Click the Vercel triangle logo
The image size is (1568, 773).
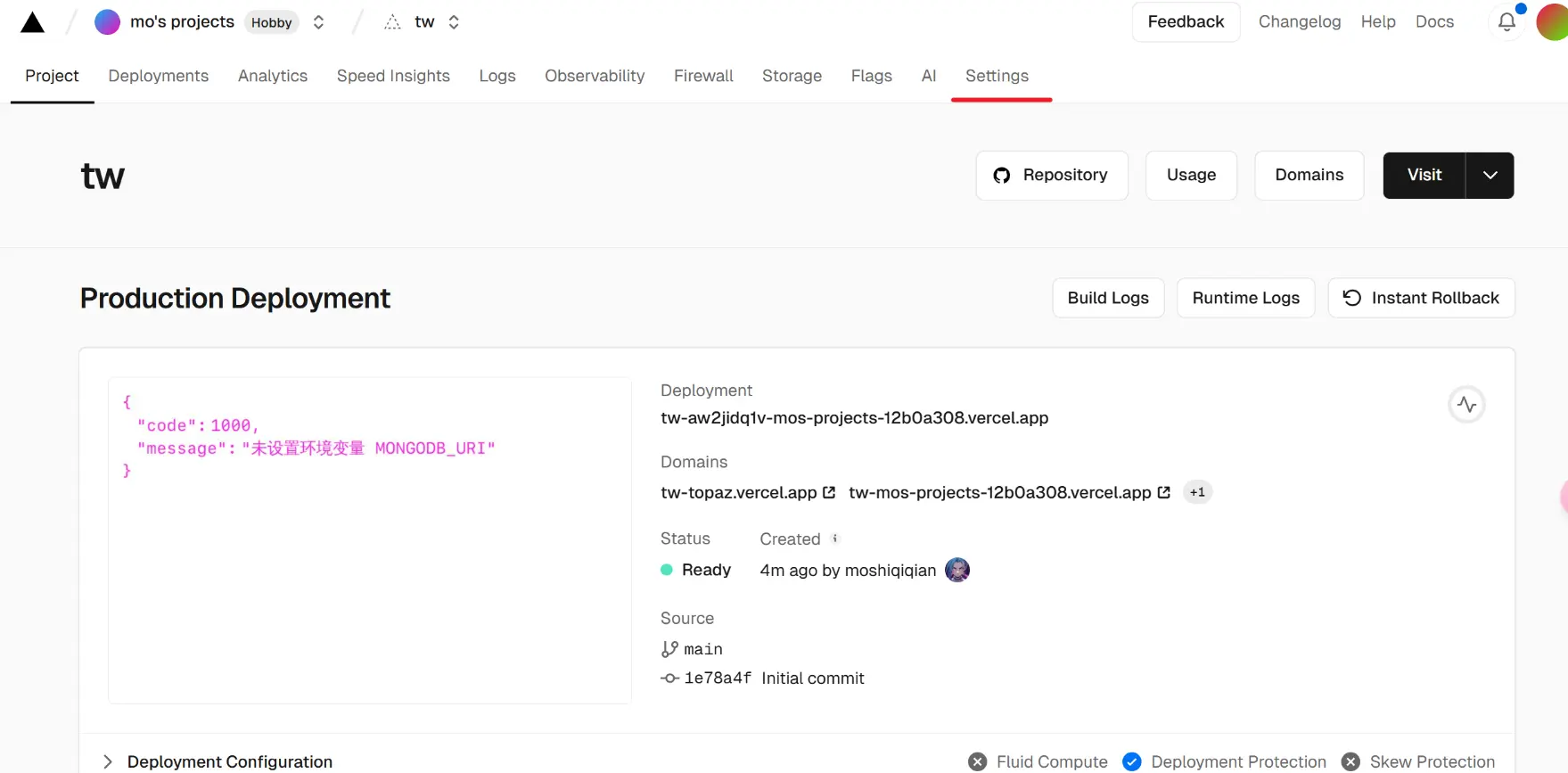point(32,22)
